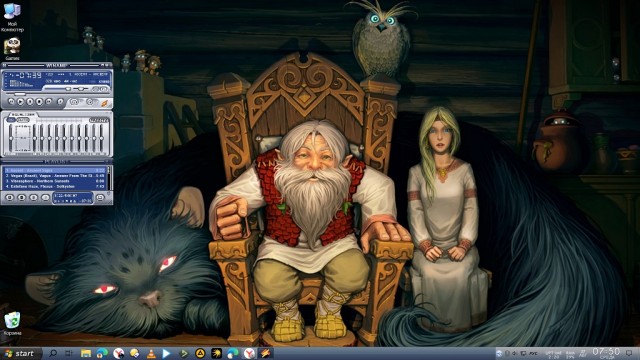The image size is (640, 360).
Task: Select fourth track in Winamp playlist
Action: (x=55, y=186)
